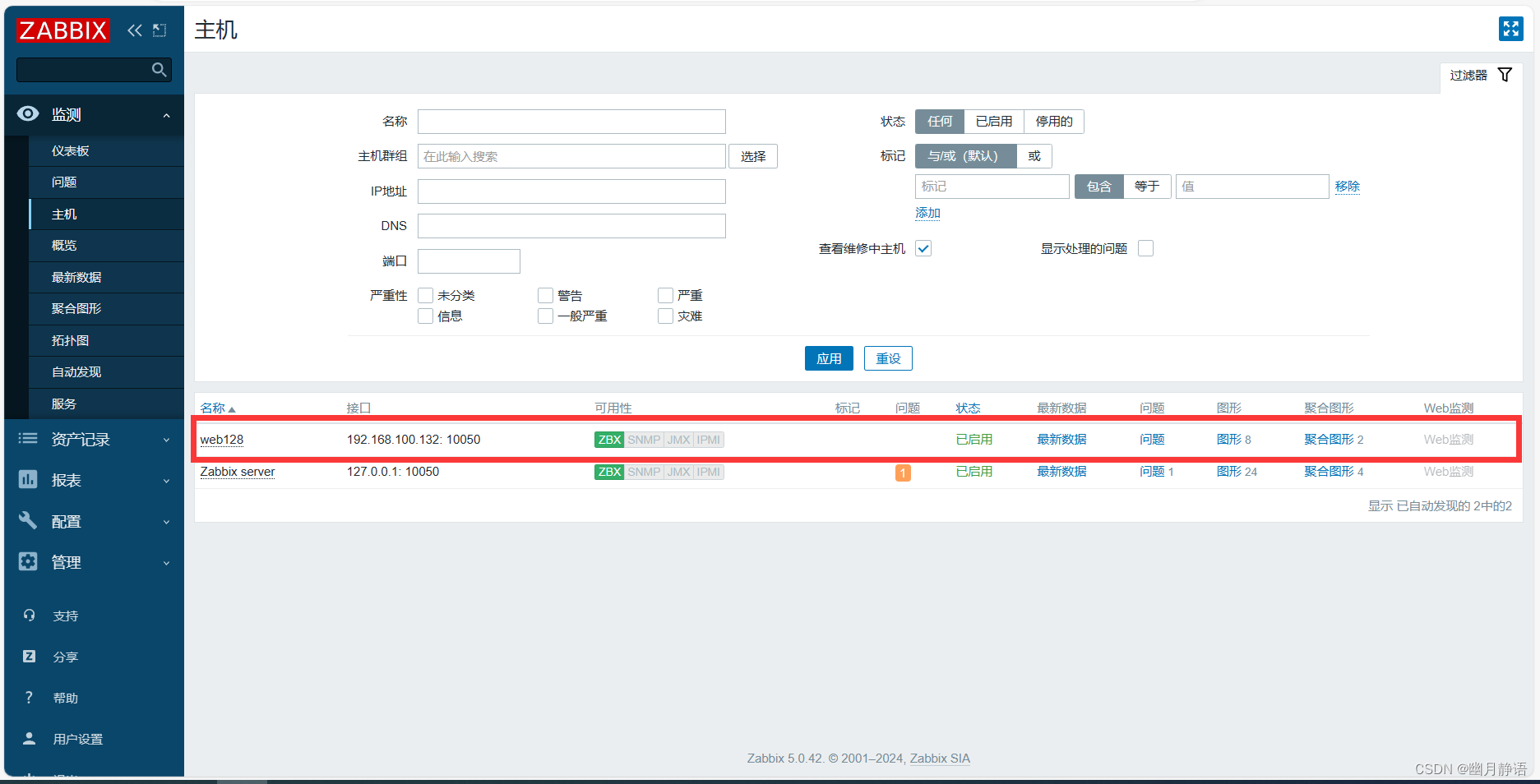1540x784 pixels.
Task: Select 任何 status option
Action: click(940, 122)
